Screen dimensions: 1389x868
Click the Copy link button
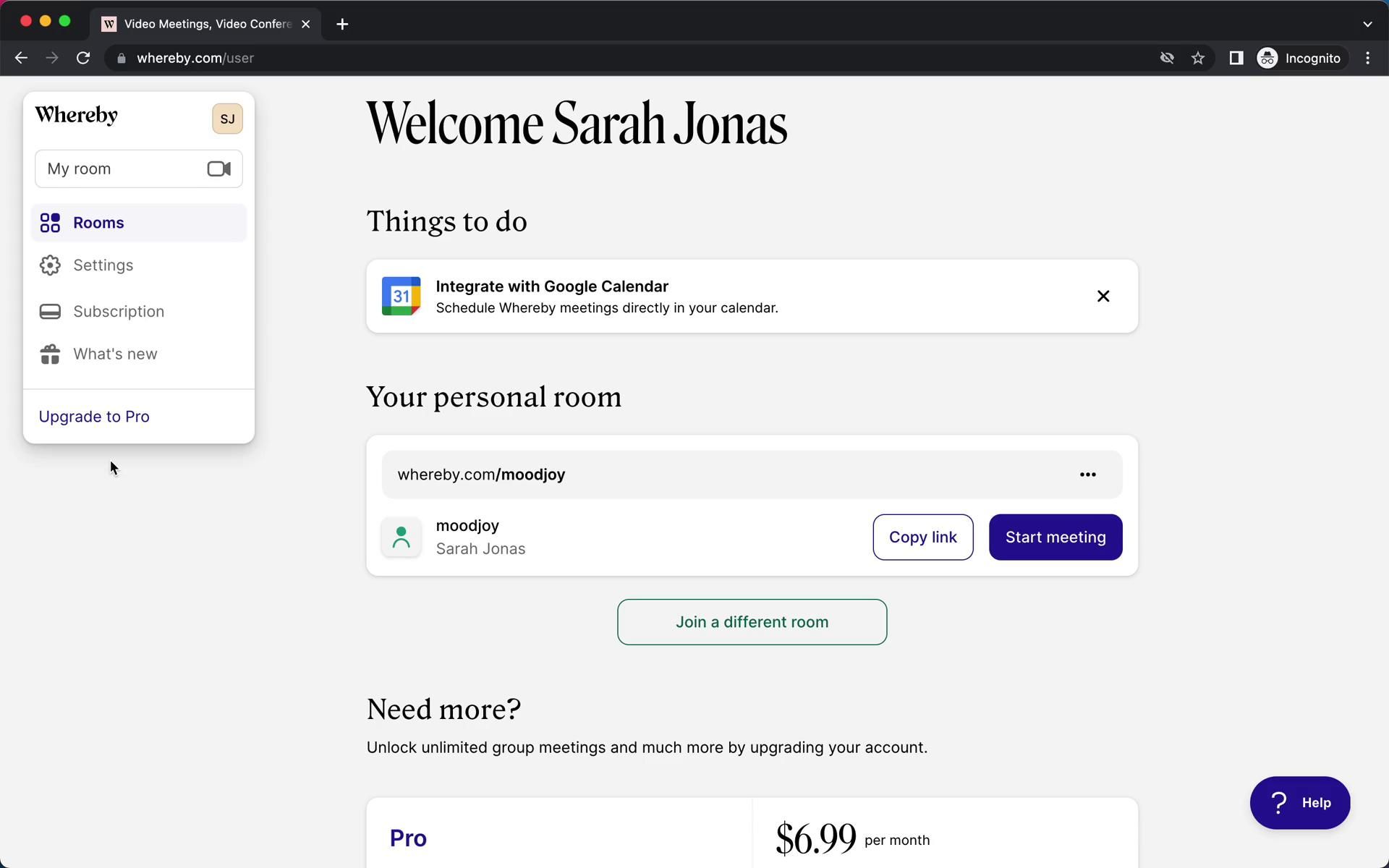click(x=923, y=537)
